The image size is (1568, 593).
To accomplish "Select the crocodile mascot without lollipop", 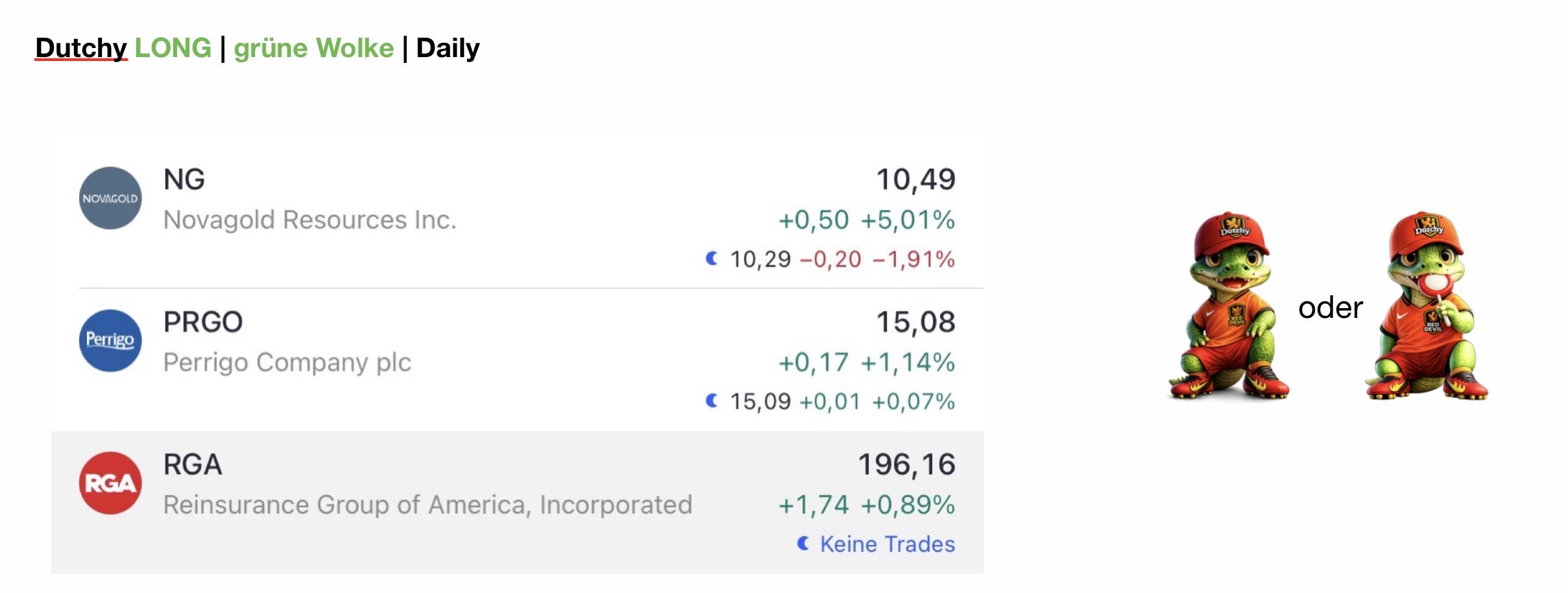I will [1229, 306].
